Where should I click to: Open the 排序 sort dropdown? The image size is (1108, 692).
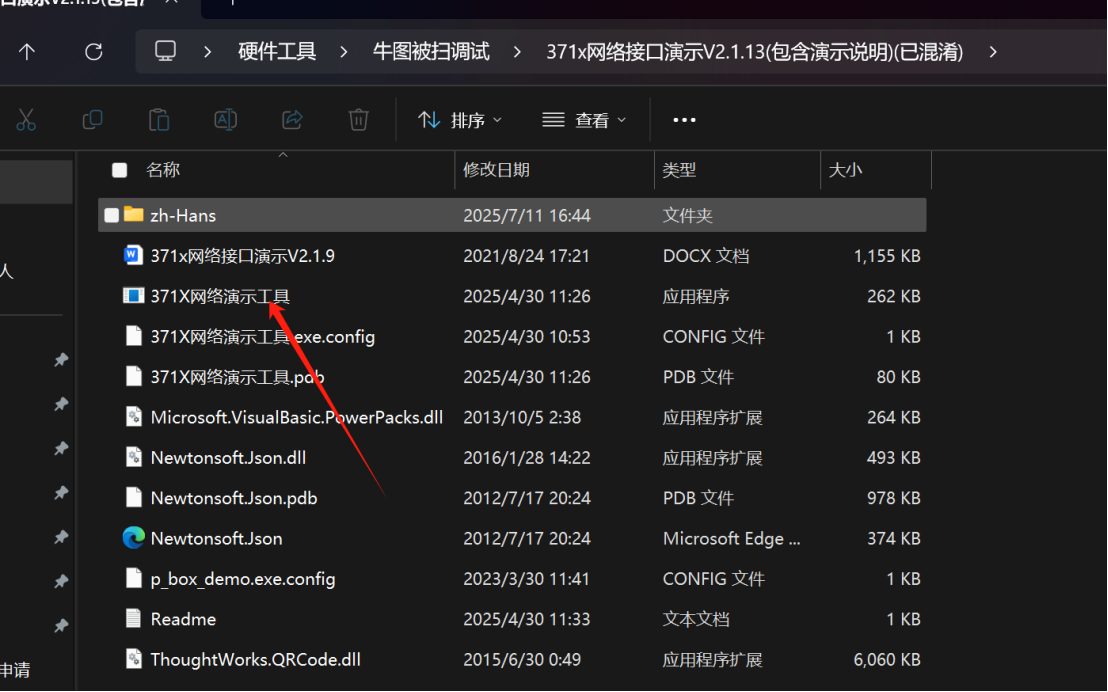coord(459,120)
